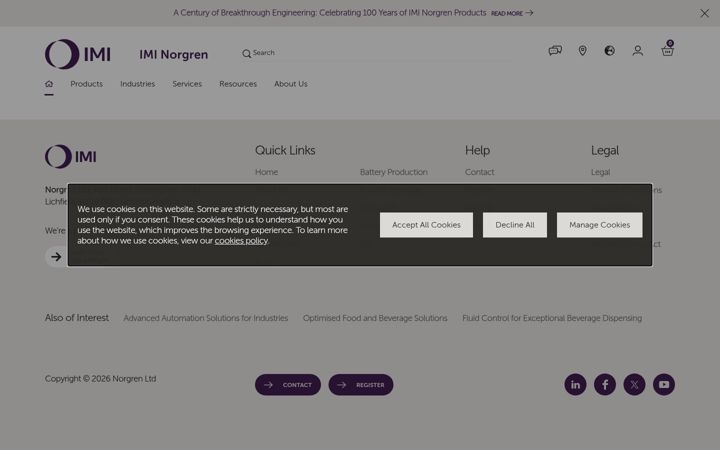Image resolution: width=720 pixels, height=450 pixels.
Task: Open the Products menu
Action: [x=86, y=84]
